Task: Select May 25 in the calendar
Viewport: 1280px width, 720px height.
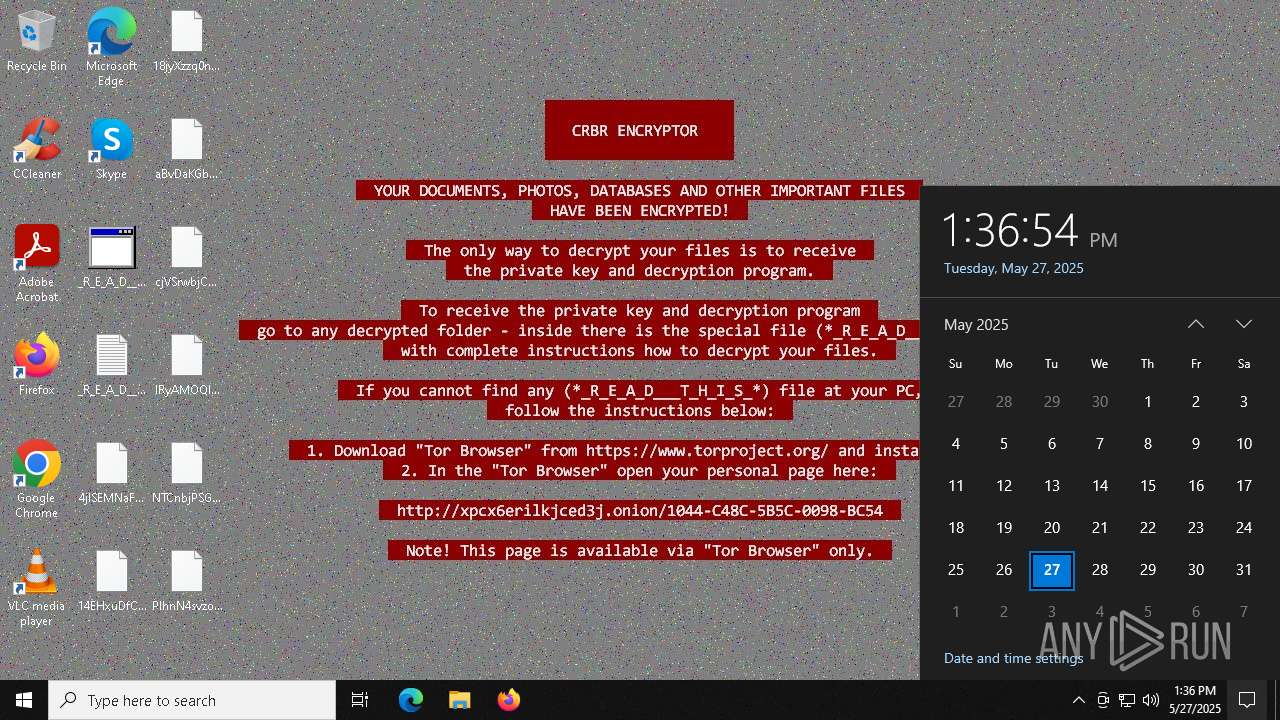Action: 956,570
